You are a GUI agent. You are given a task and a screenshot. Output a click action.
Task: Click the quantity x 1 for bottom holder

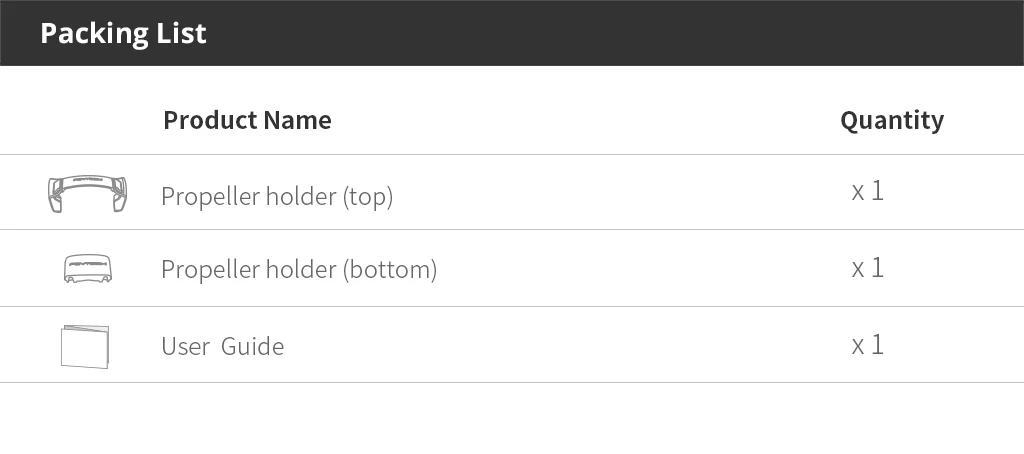click(867, 268)
